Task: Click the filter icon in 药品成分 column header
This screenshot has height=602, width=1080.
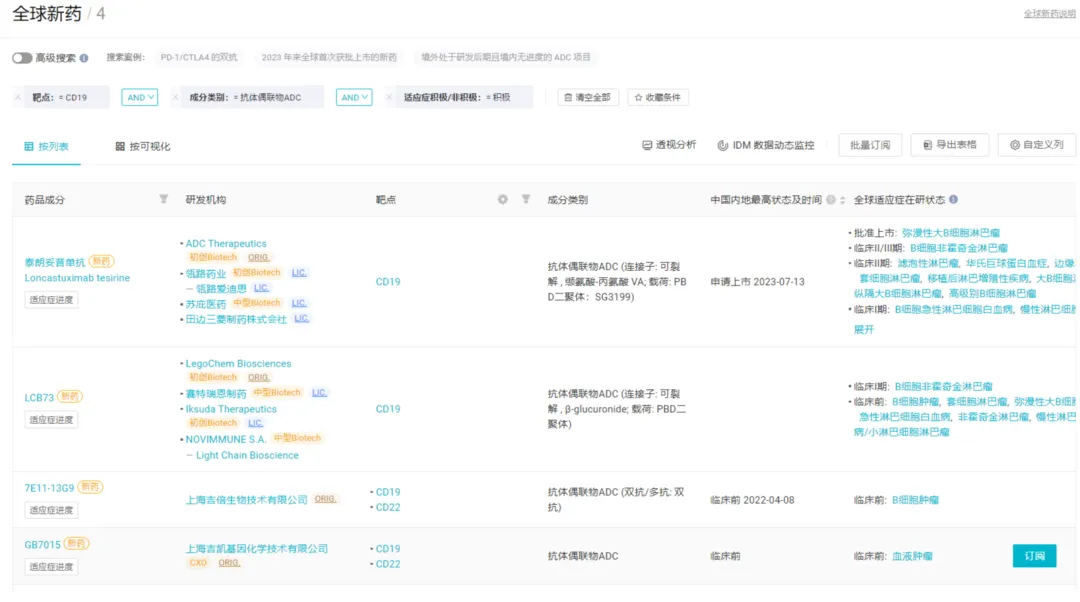Action: (164, 199)
